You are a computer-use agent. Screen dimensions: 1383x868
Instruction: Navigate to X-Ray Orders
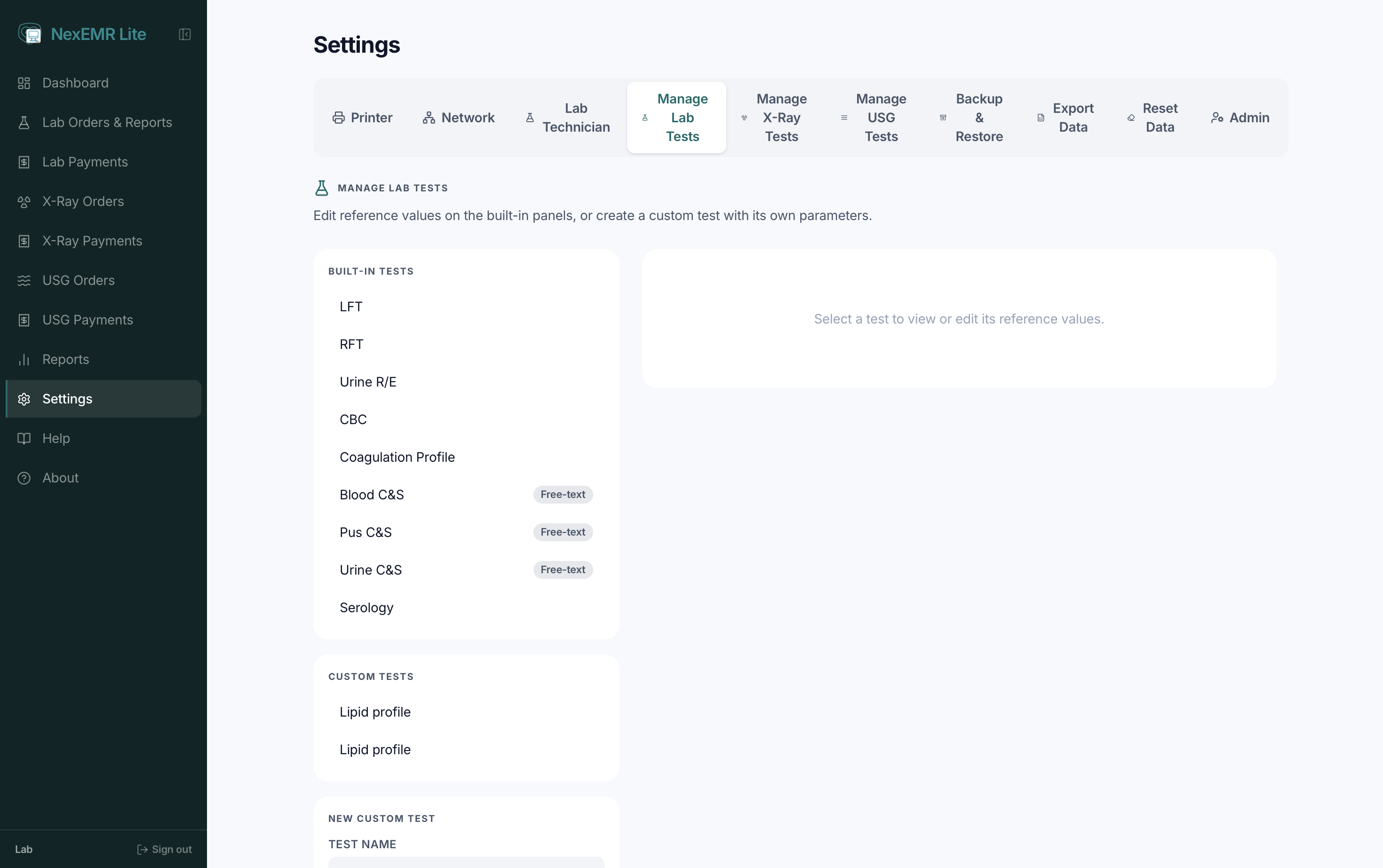coord(103,202)
